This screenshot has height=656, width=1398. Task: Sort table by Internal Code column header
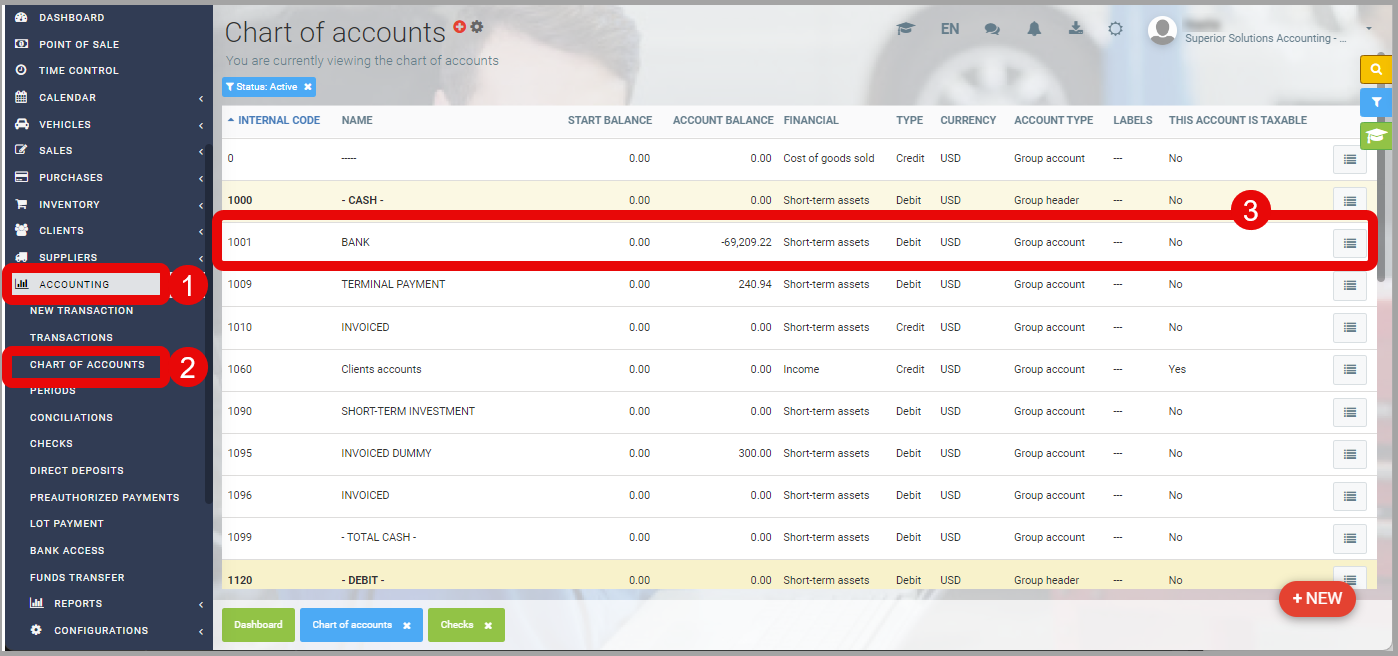[278, 120]
